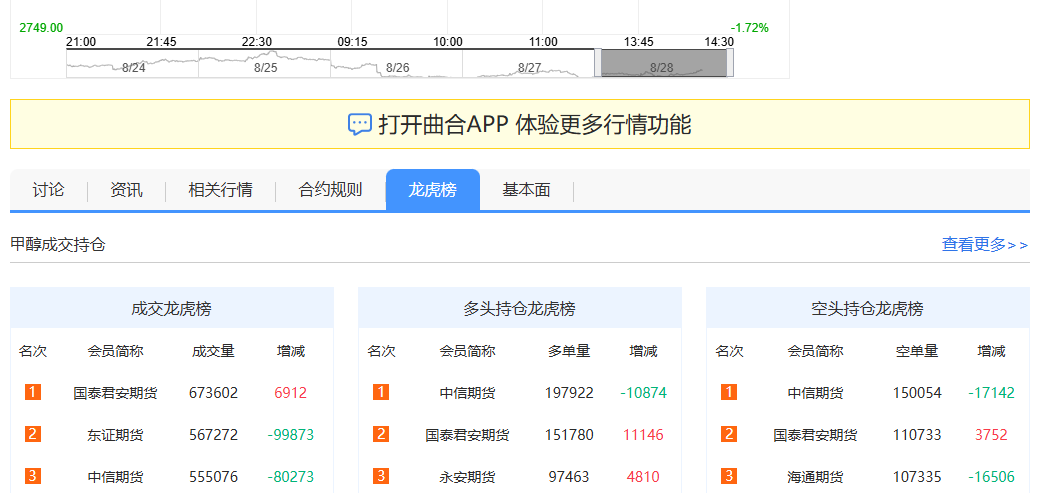The image size is (1041, 493).
Task: Click 国泰君安期货 in 空头持仓龙虎榜
Action: pos(815,436)
